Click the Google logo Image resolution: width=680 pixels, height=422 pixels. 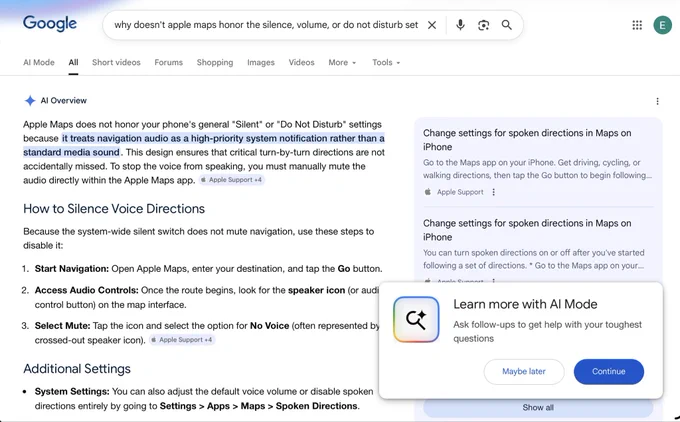(x=50, y=23)
